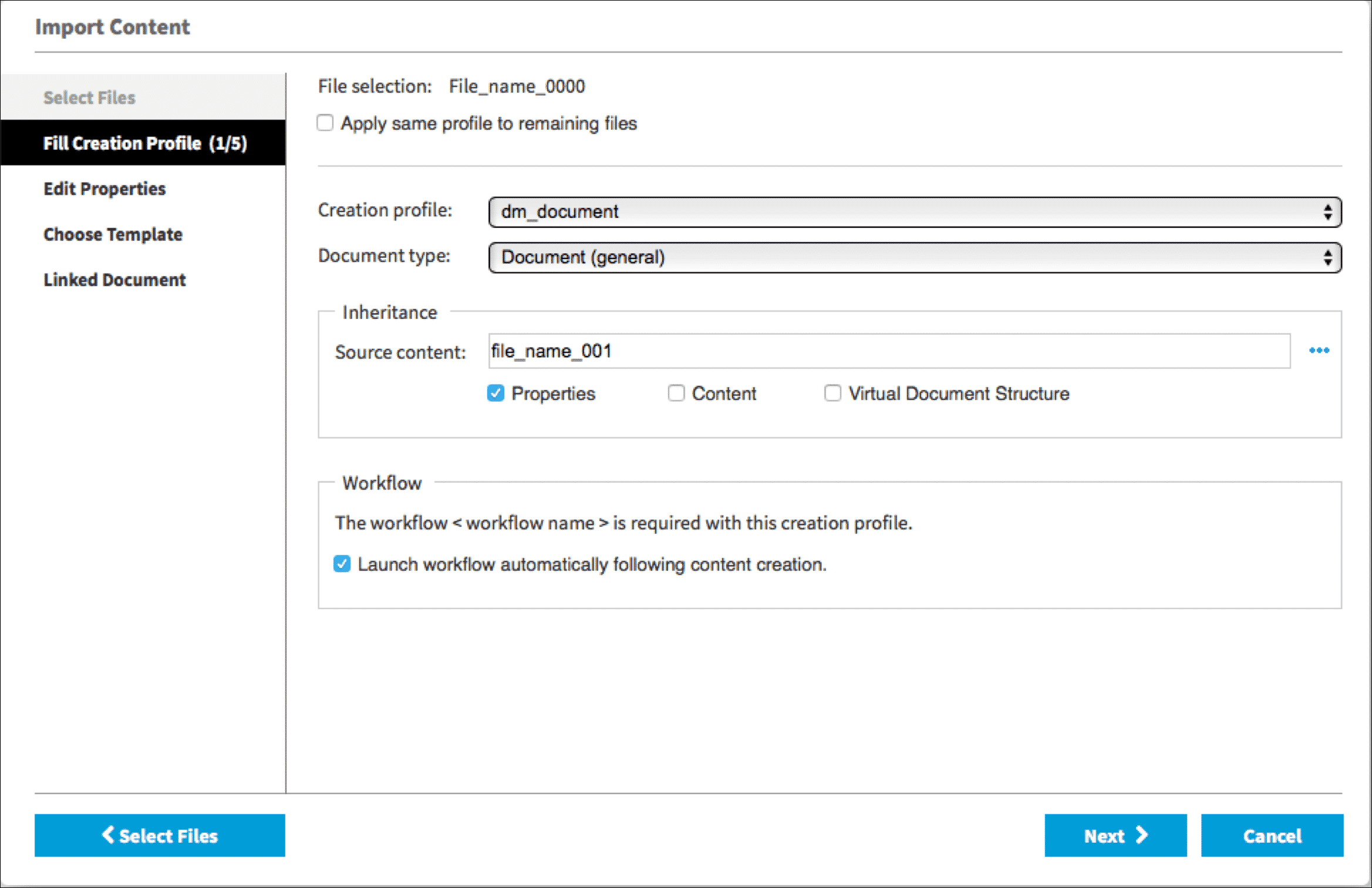Click the right chevron on the Next button
1372x888 pixels.
coord(1141,835)
